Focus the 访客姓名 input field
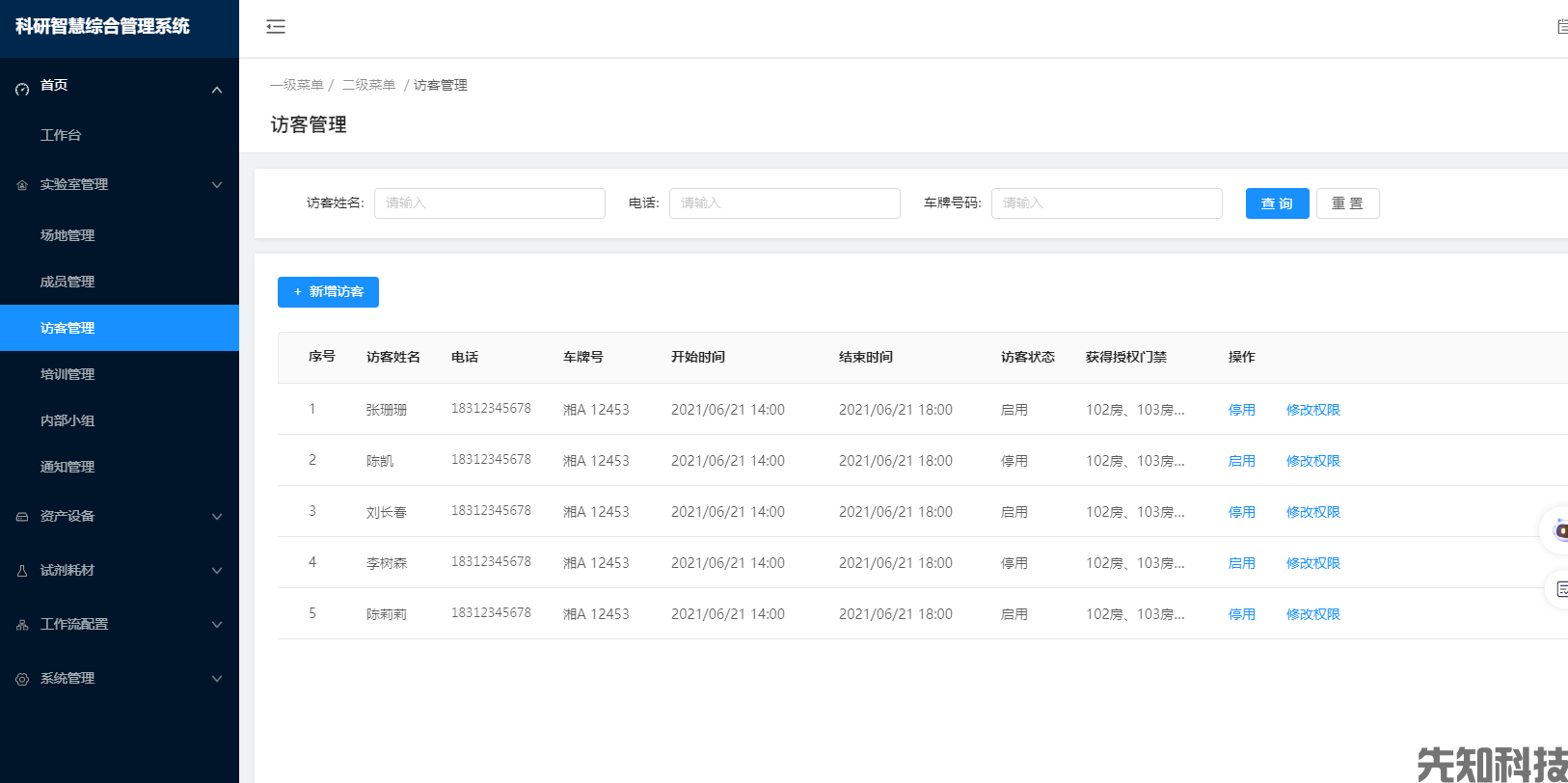The width and height of the screenshot is (1568, 783). point(490,203)
